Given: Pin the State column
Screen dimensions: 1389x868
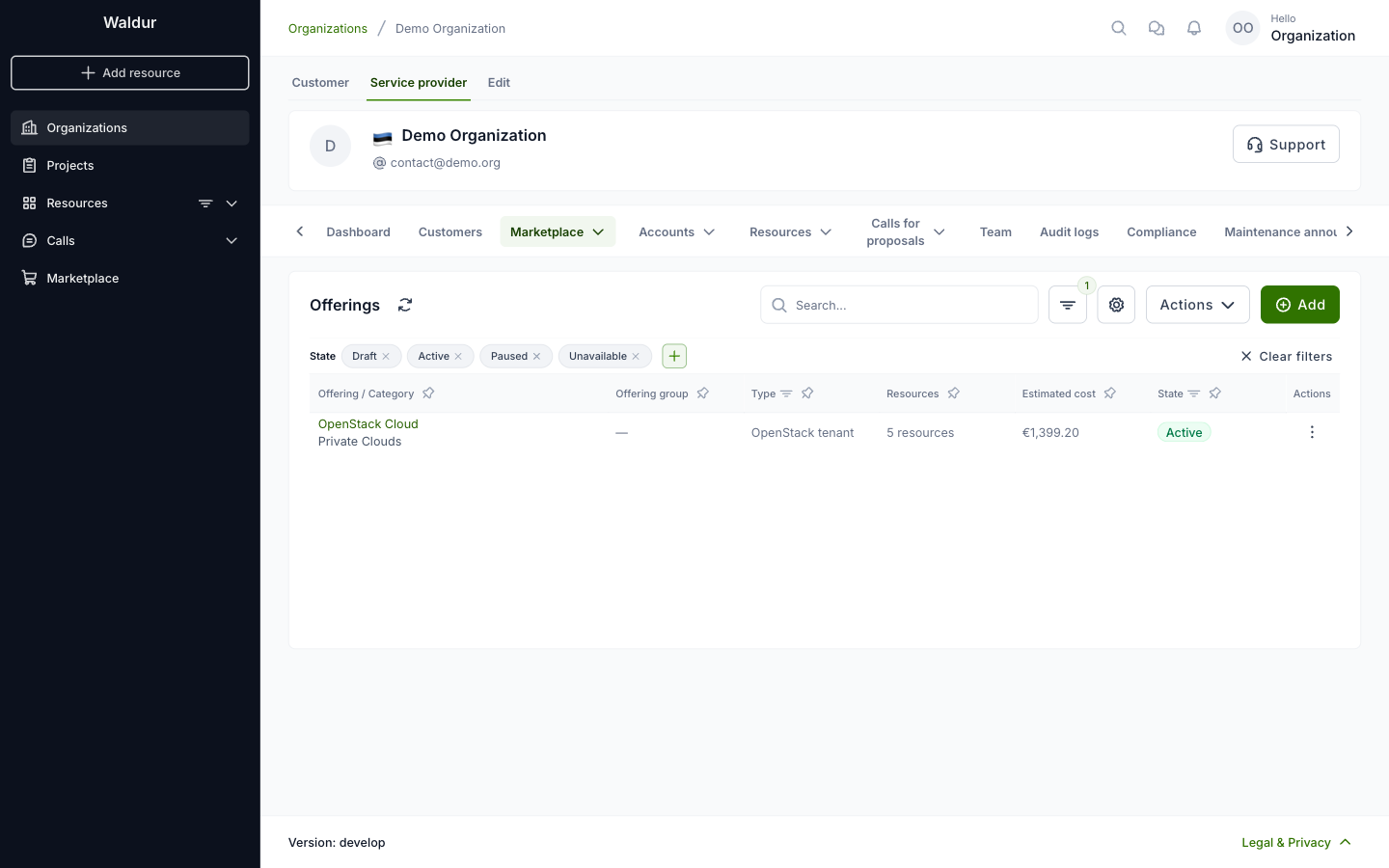Looking at the screenshot, I should [x=1215, y=393].
